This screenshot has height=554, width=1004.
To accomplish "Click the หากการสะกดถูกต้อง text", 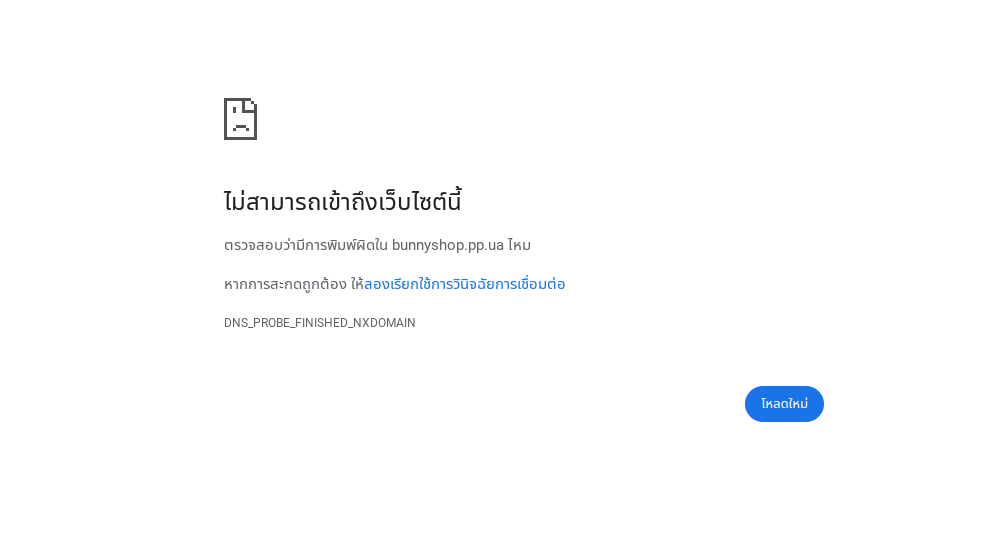I will [x=285, y=284].
